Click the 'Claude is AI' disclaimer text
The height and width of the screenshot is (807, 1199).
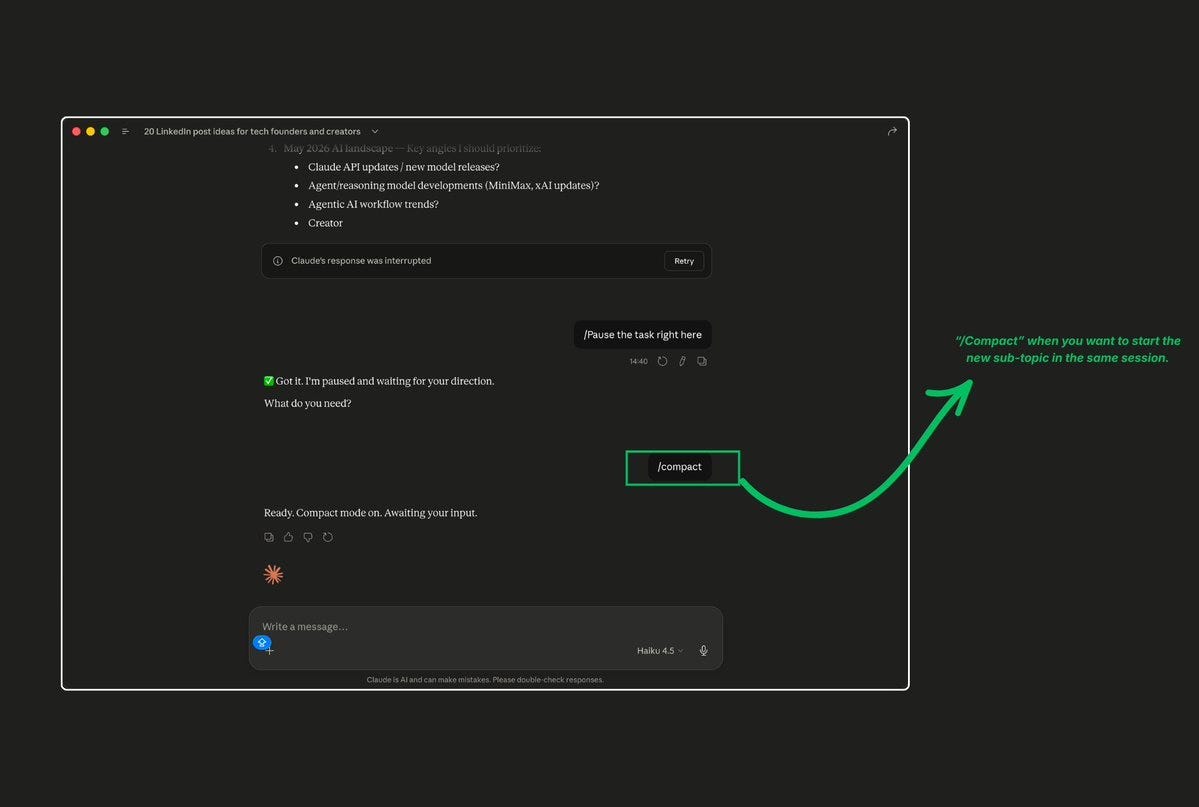(485, 679)
